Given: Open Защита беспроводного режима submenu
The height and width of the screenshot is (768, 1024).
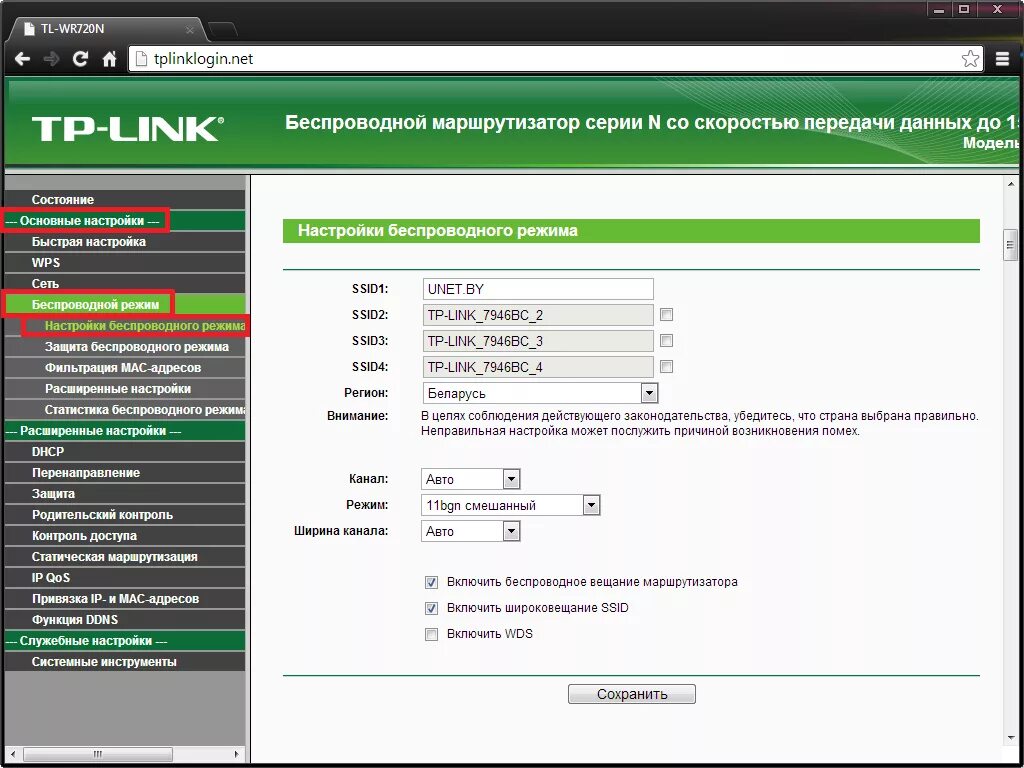Looking at the screenshot, I should click(x=125, y=347).
